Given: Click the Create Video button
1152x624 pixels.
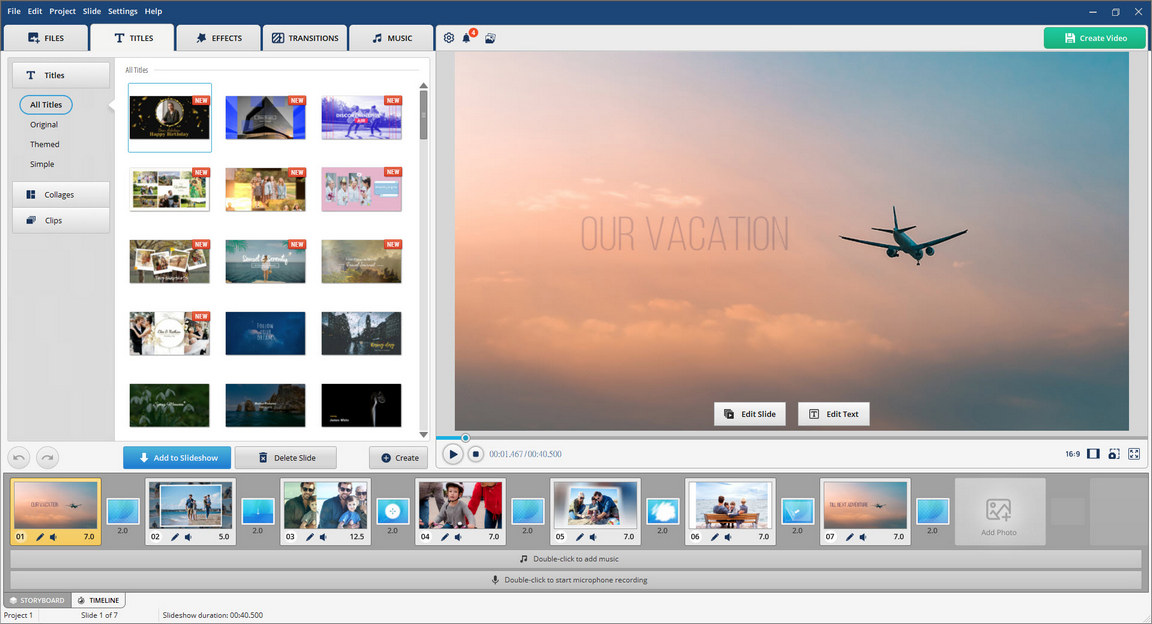Looking at the screenshot, I should coord(1093,38).
